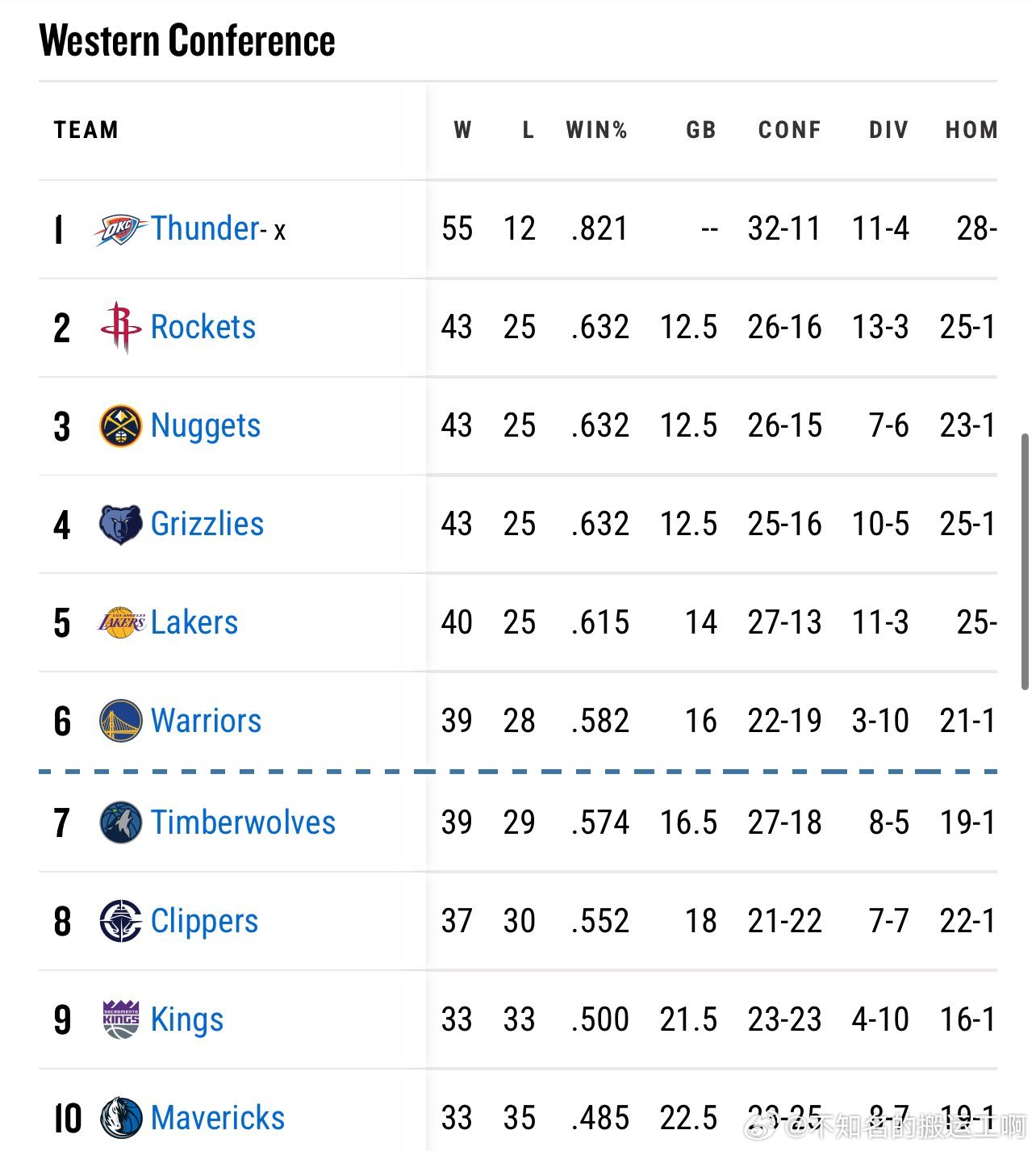Open the Timberwolves team link
1036x1151 pixels.
click(243, 822)
